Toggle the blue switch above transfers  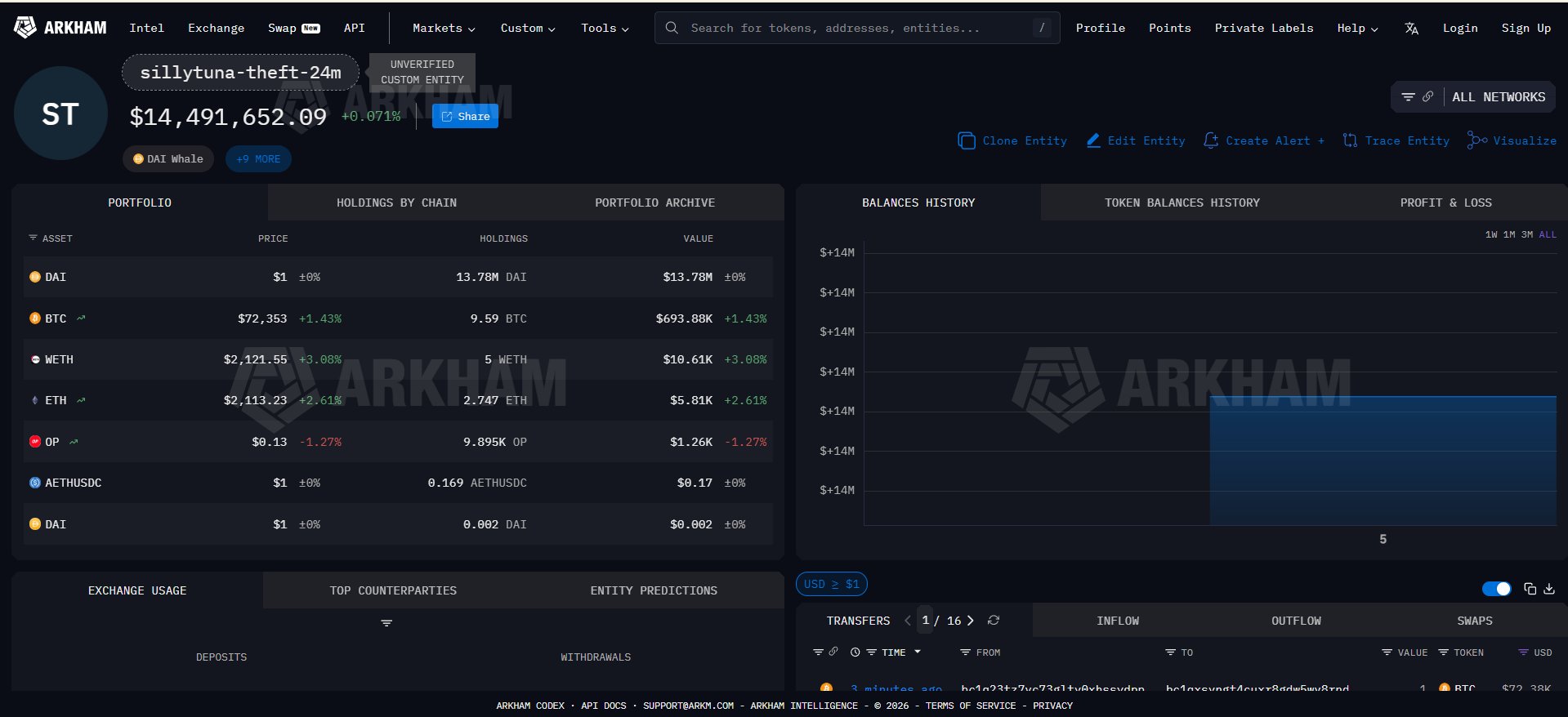point(1496,589)
